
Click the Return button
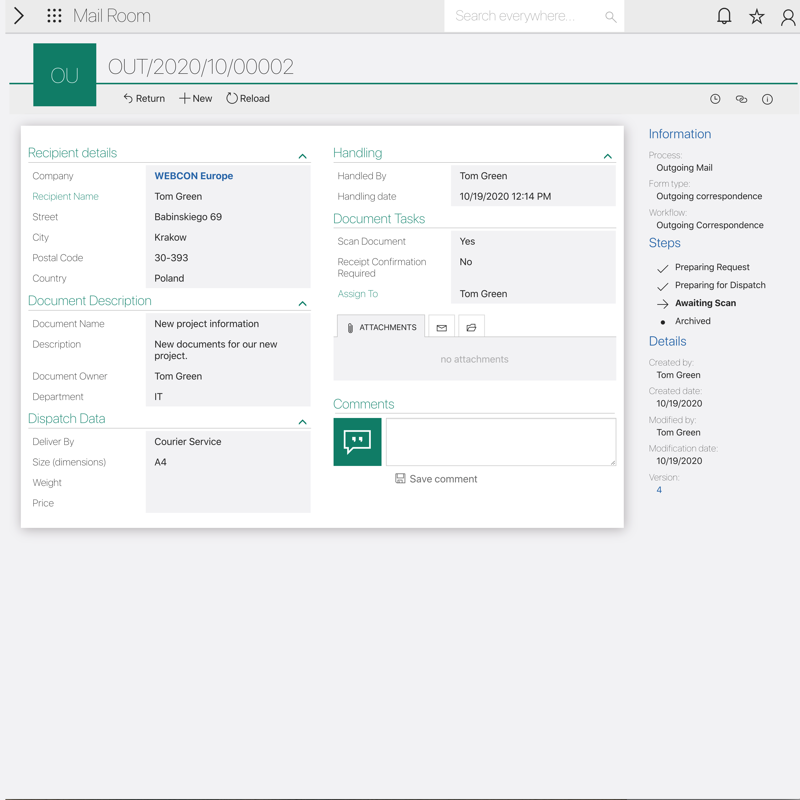[144, 99]
